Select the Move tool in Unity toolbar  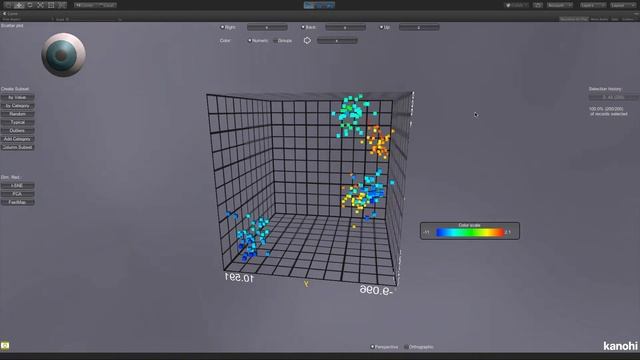point(19,5)
